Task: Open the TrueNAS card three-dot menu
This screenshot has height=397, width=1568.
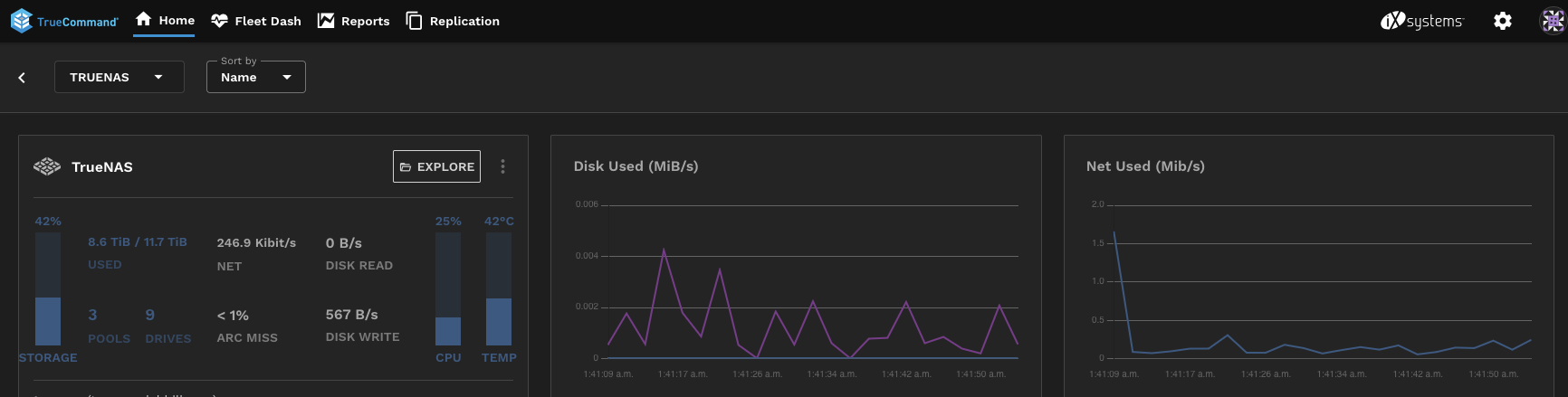Action: tap(503, 166)
